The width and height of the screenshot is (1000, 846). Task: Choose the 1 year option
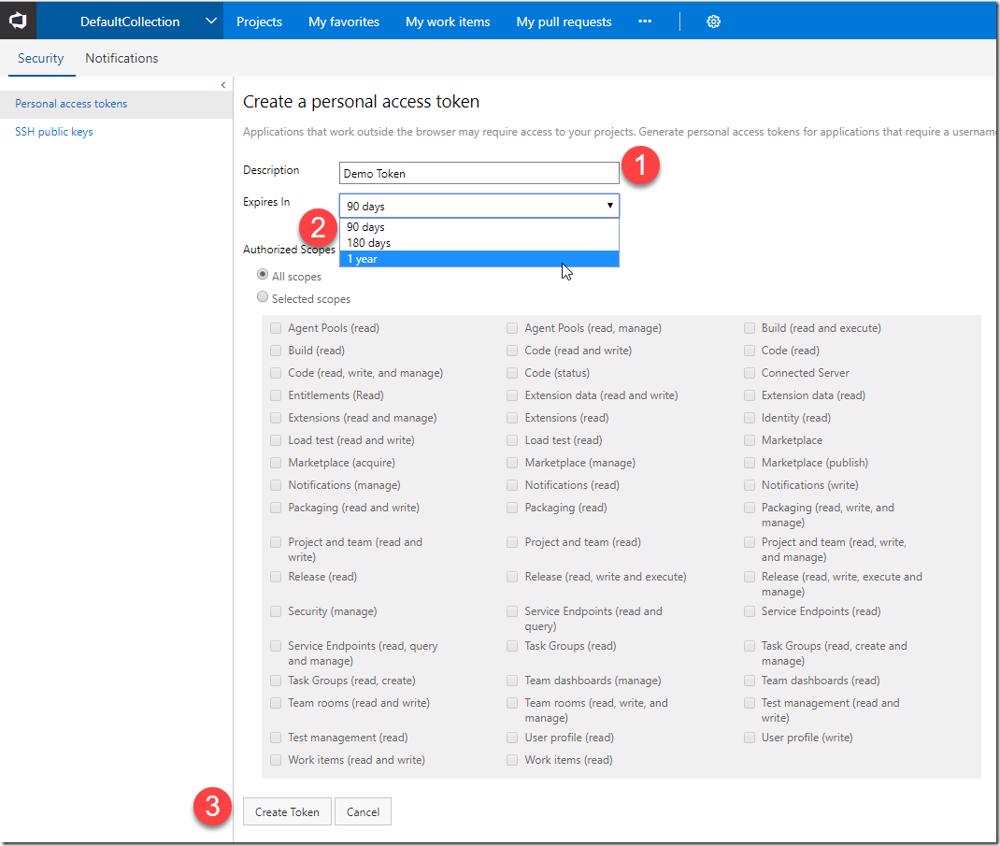479,259
